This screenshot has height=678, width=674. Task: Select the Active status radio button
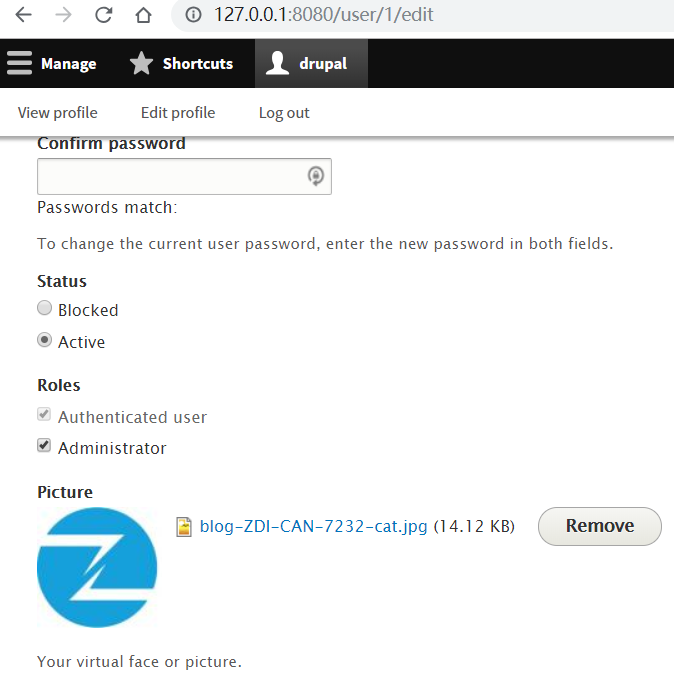[44, 340]
